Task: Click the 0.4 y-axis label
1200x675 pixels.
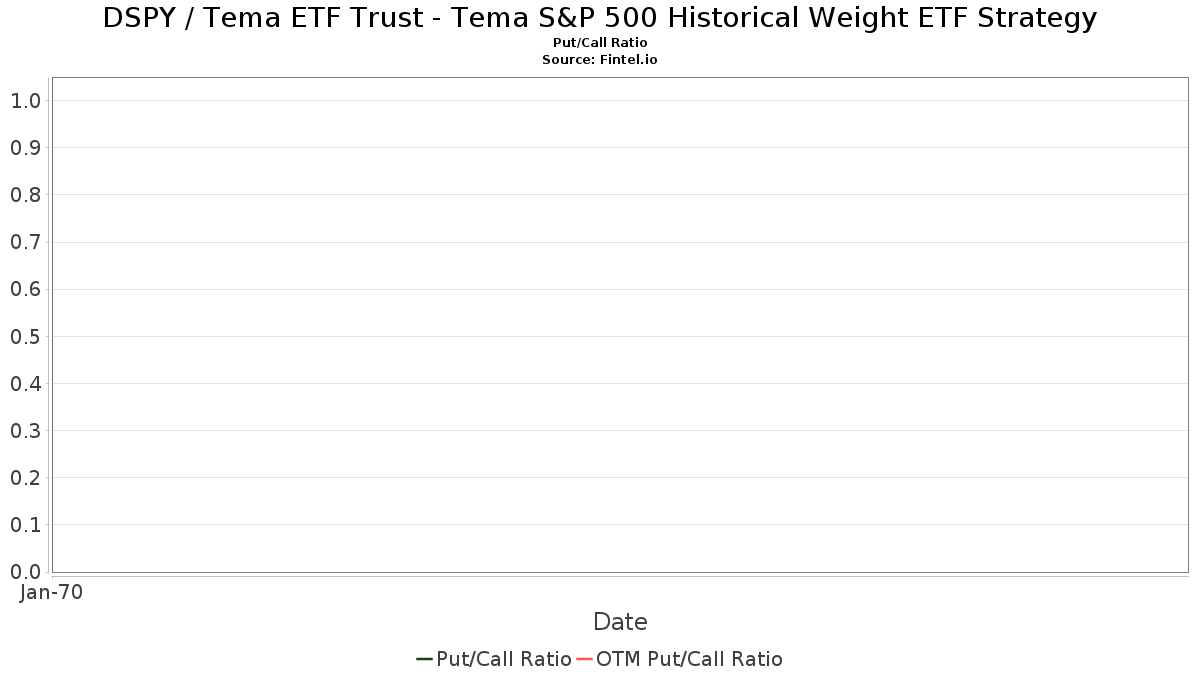Action: [25, 383]
